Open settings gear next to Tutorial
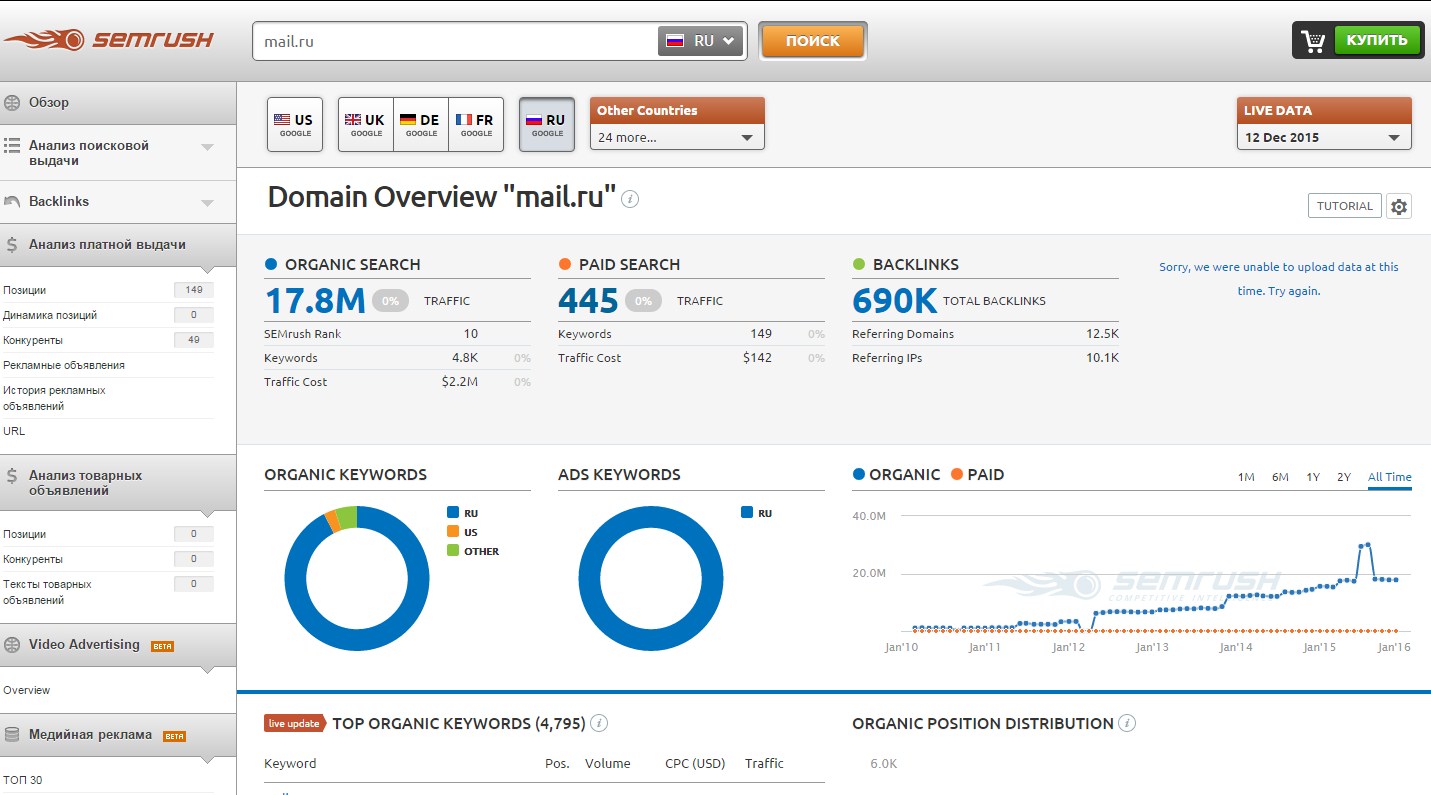The height and width of the screenshot is (795, 1431). 1399,206
